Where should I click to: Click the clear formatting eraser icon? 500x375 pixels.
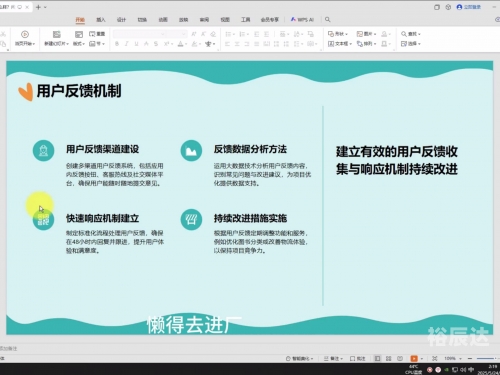[213, 34]
